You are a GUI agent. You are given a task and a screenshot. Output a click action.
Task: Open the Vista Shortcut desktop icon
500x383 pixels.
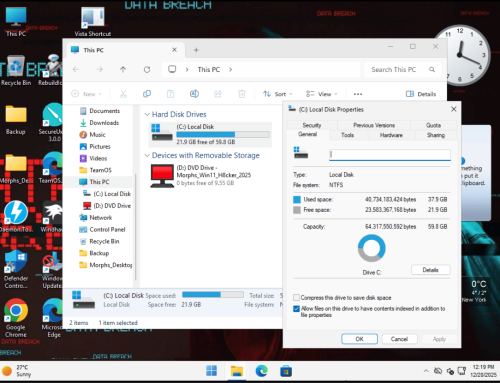[93, 21]
